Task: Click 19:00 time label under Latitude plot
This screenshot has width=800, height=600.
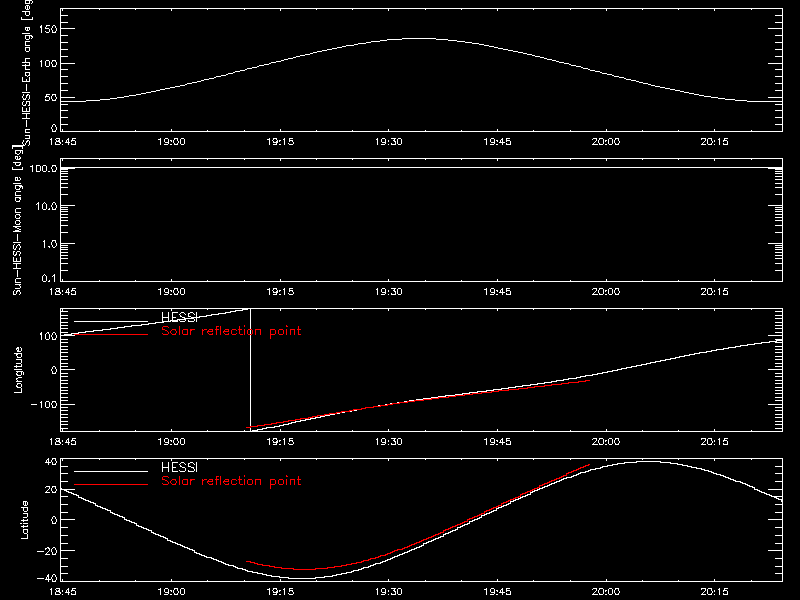Action: [x=171, y=591]
